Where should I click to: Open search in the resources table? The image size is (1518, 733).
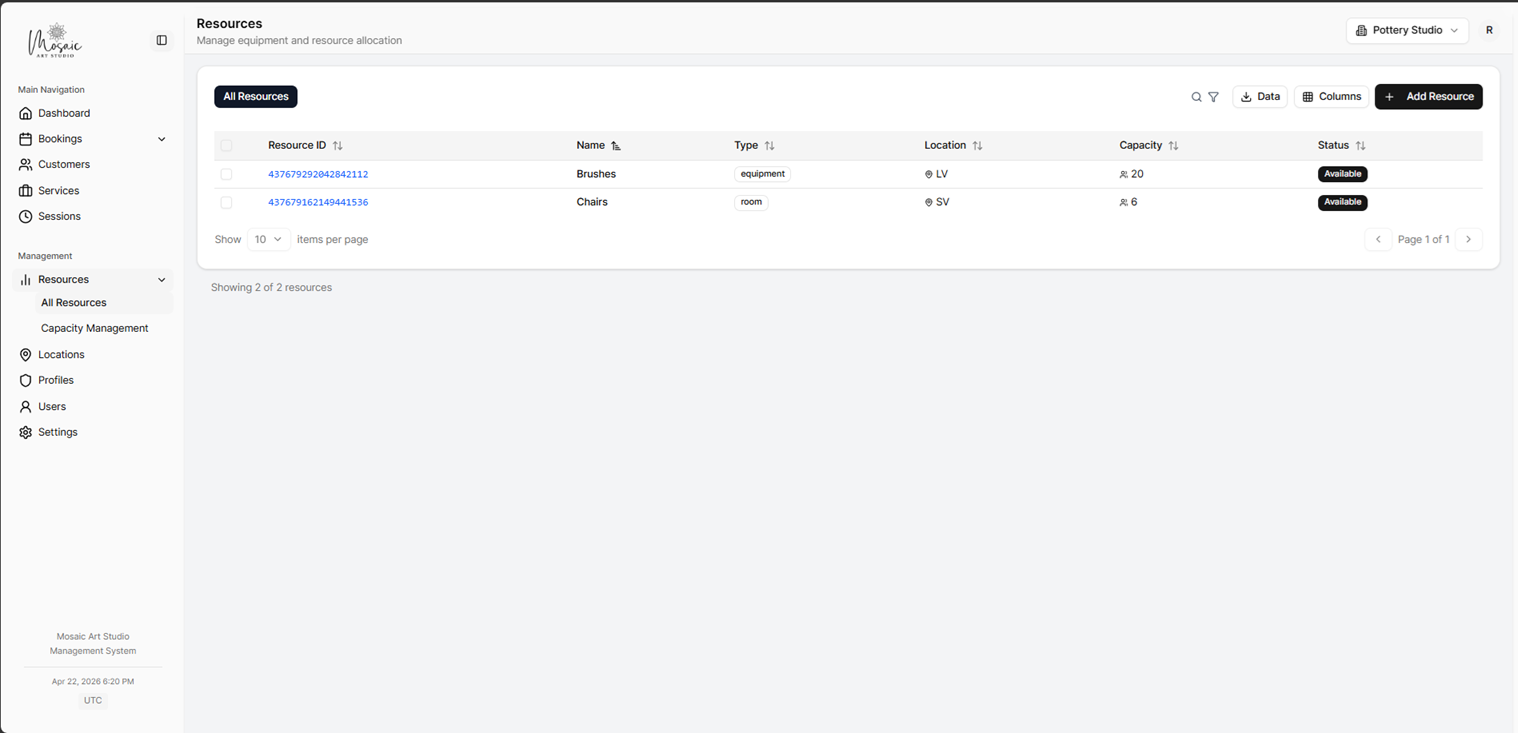[x=1196, y=97]
